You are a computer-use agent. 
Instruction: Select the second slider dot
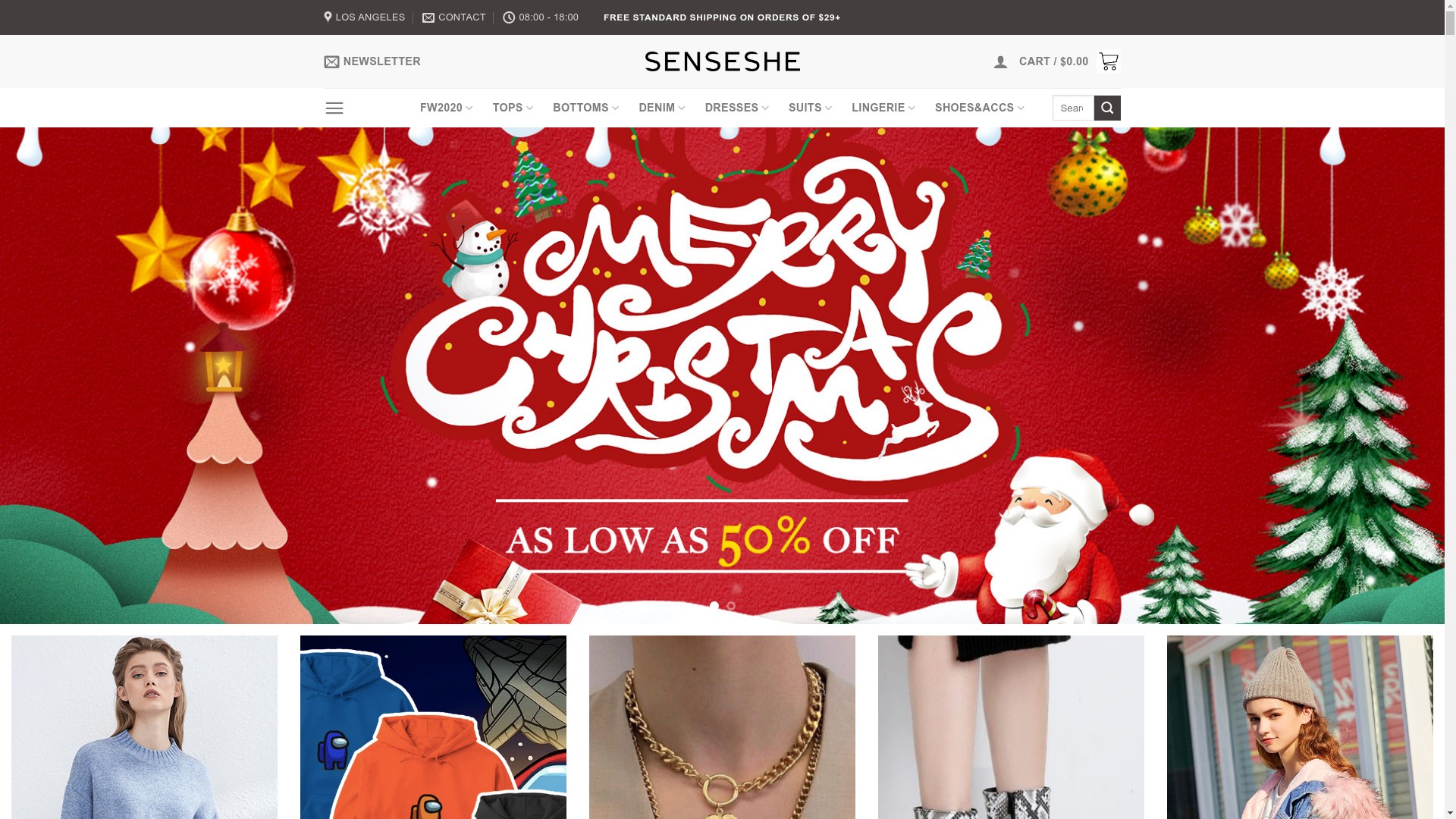tap(731, 606)
